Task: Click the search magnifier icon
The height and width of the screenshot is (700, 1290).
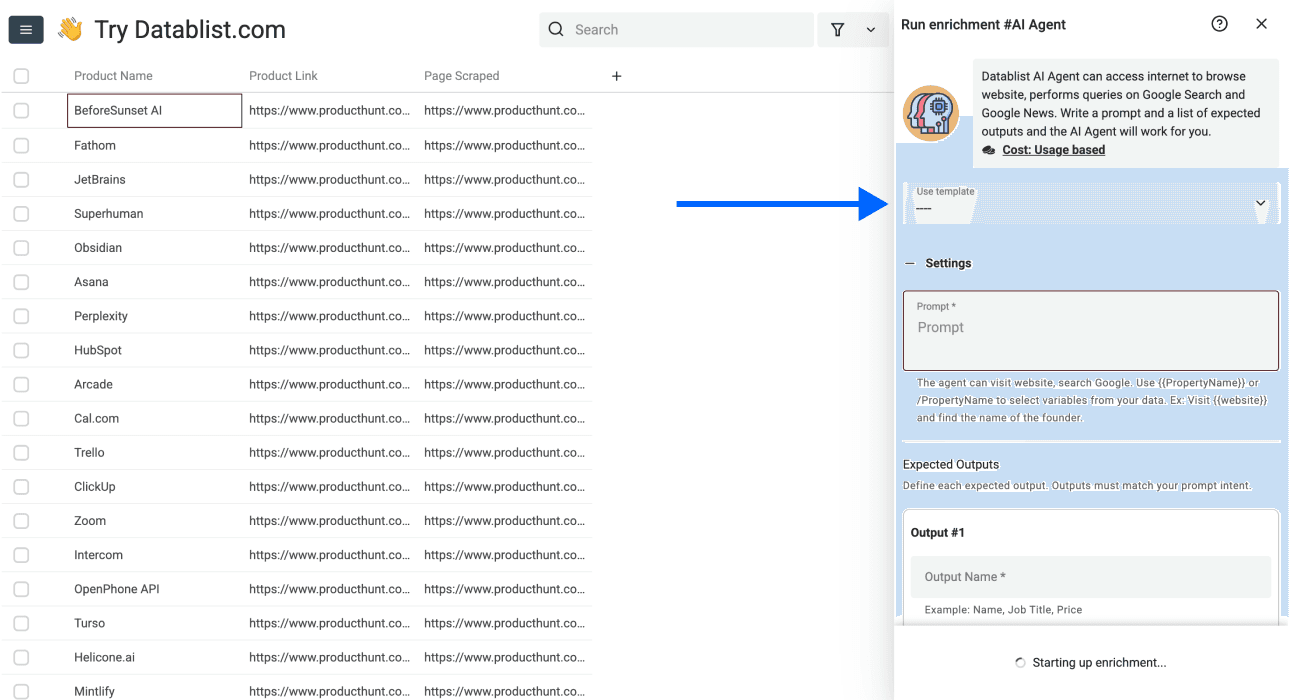Action: tap(556, 29)
